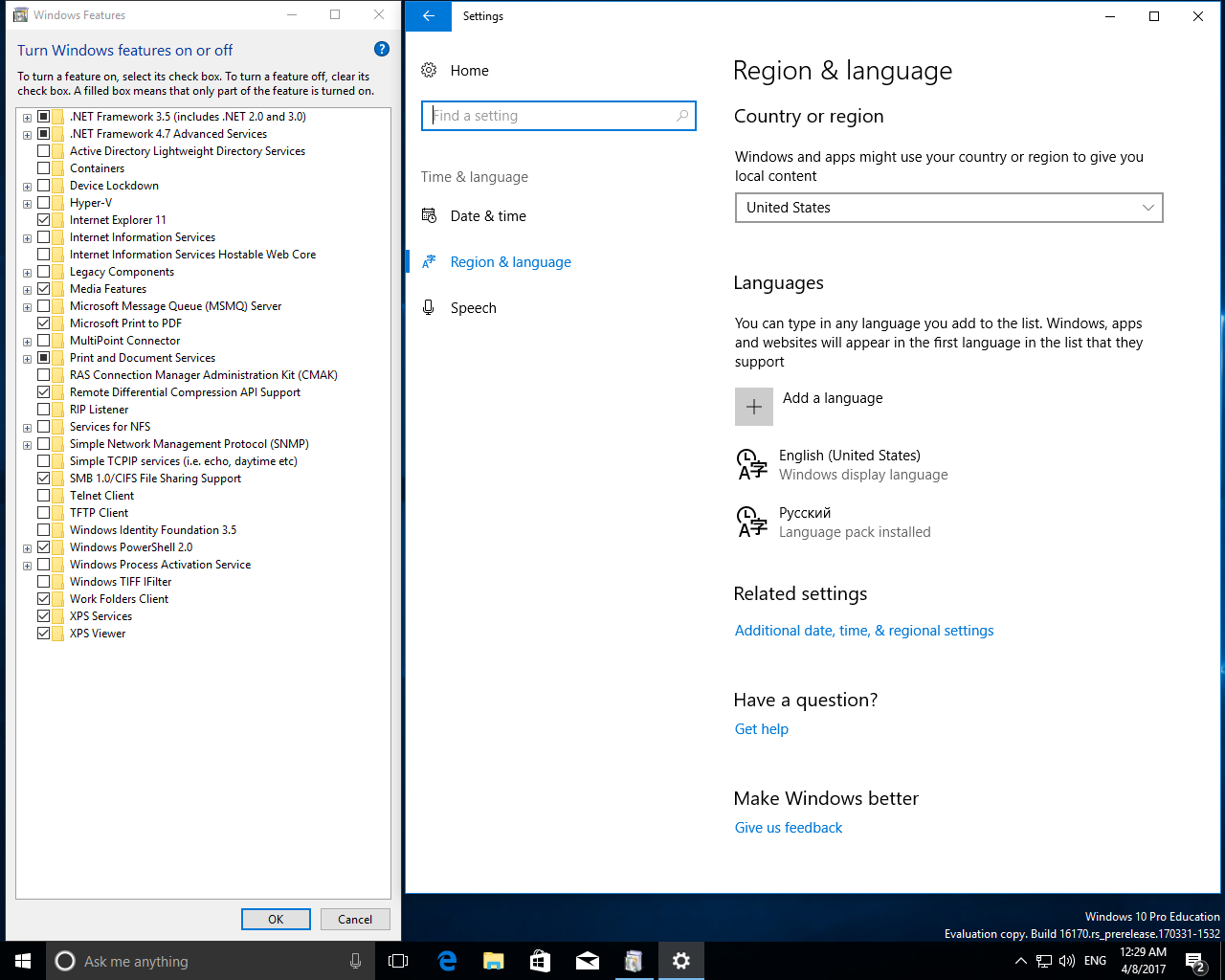Screen dimensions: 1225x980
Task: Open the Mail app from the taskbar
Action: (588, 961)
